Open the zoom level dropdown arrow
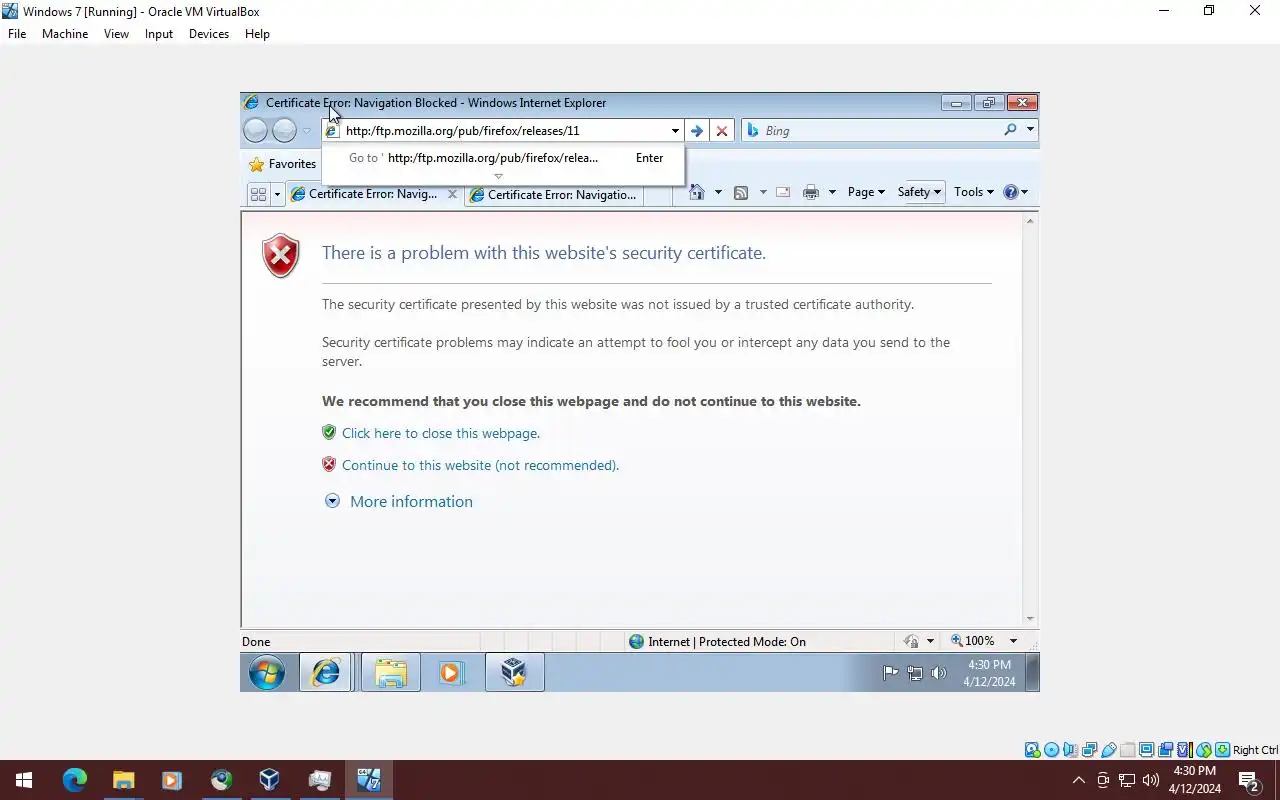 pyautogui.click(x=1013, y=641)
